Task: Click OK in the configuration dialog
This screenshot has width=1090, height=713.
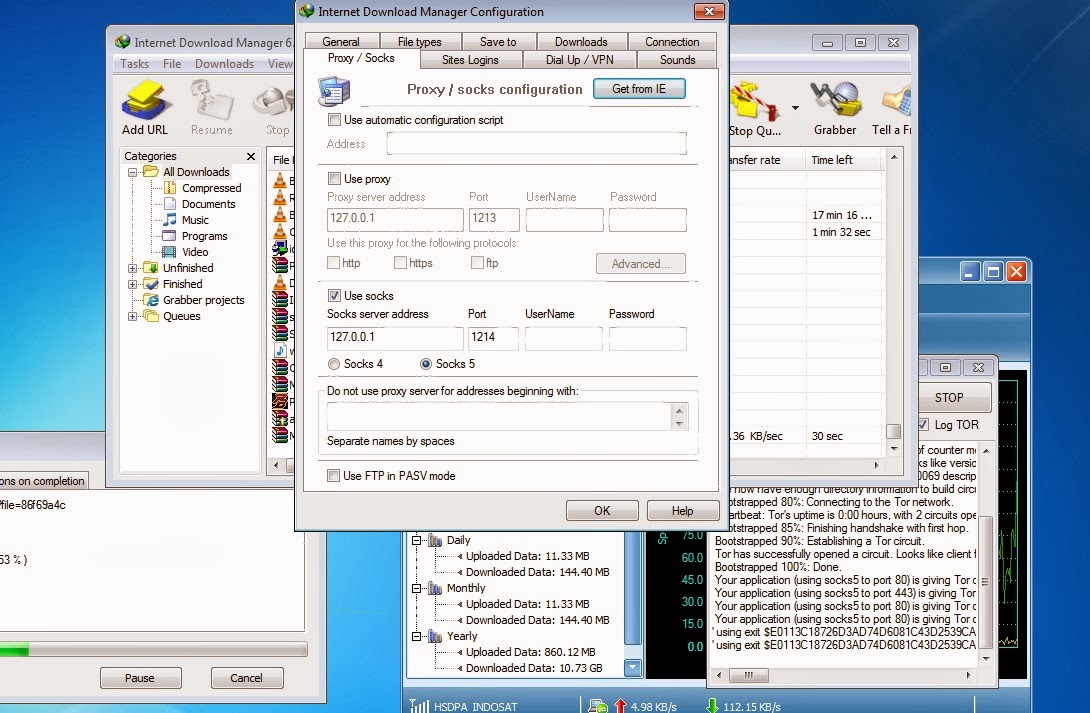Action: point(602,511)
